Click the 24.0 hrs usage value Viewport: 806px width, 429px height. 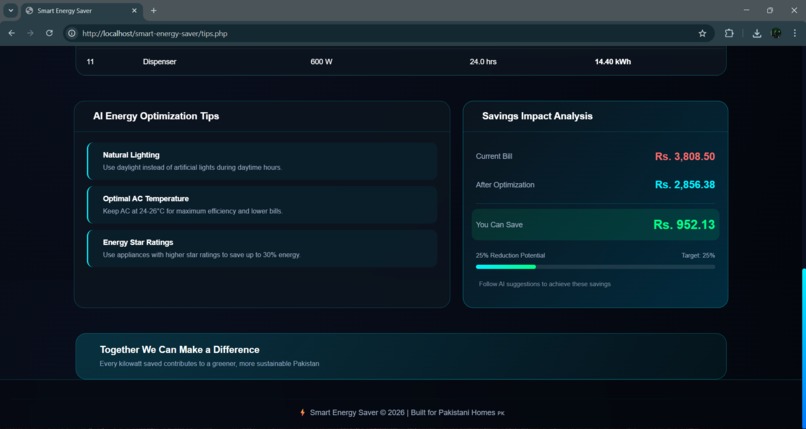click(x=483, y=62)
